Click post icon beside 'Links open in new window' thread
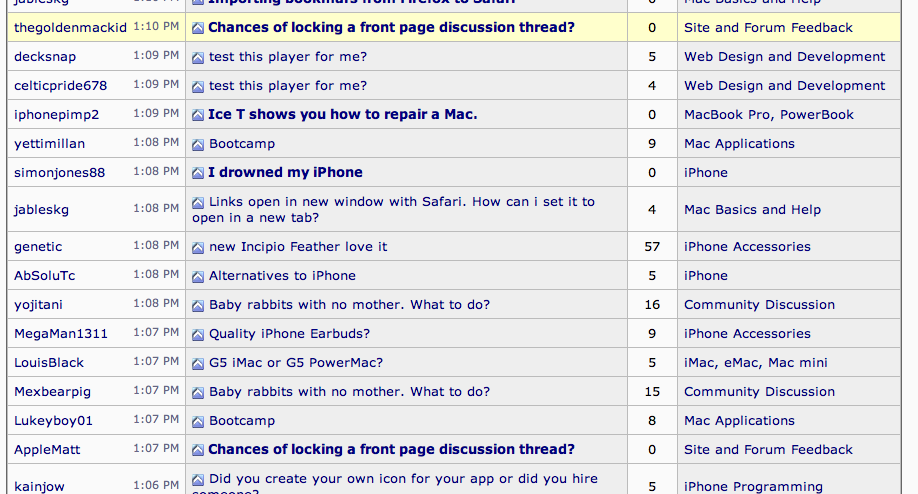Screen dimensions: 918x494 click(x=198, y=203)
